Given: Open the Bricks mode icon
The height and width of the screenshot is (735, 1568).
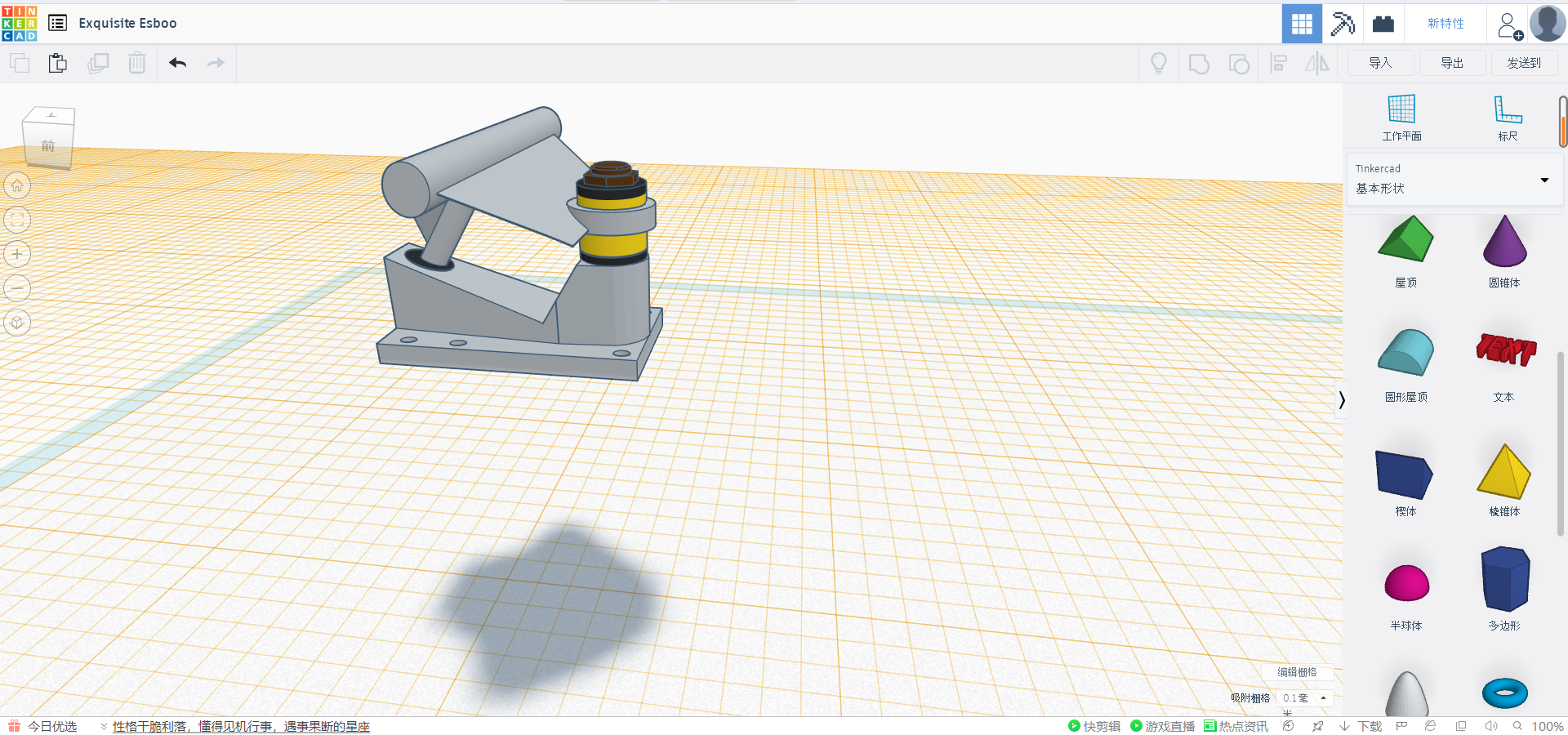Looking at the screenshot, I should pos(1383,23).
